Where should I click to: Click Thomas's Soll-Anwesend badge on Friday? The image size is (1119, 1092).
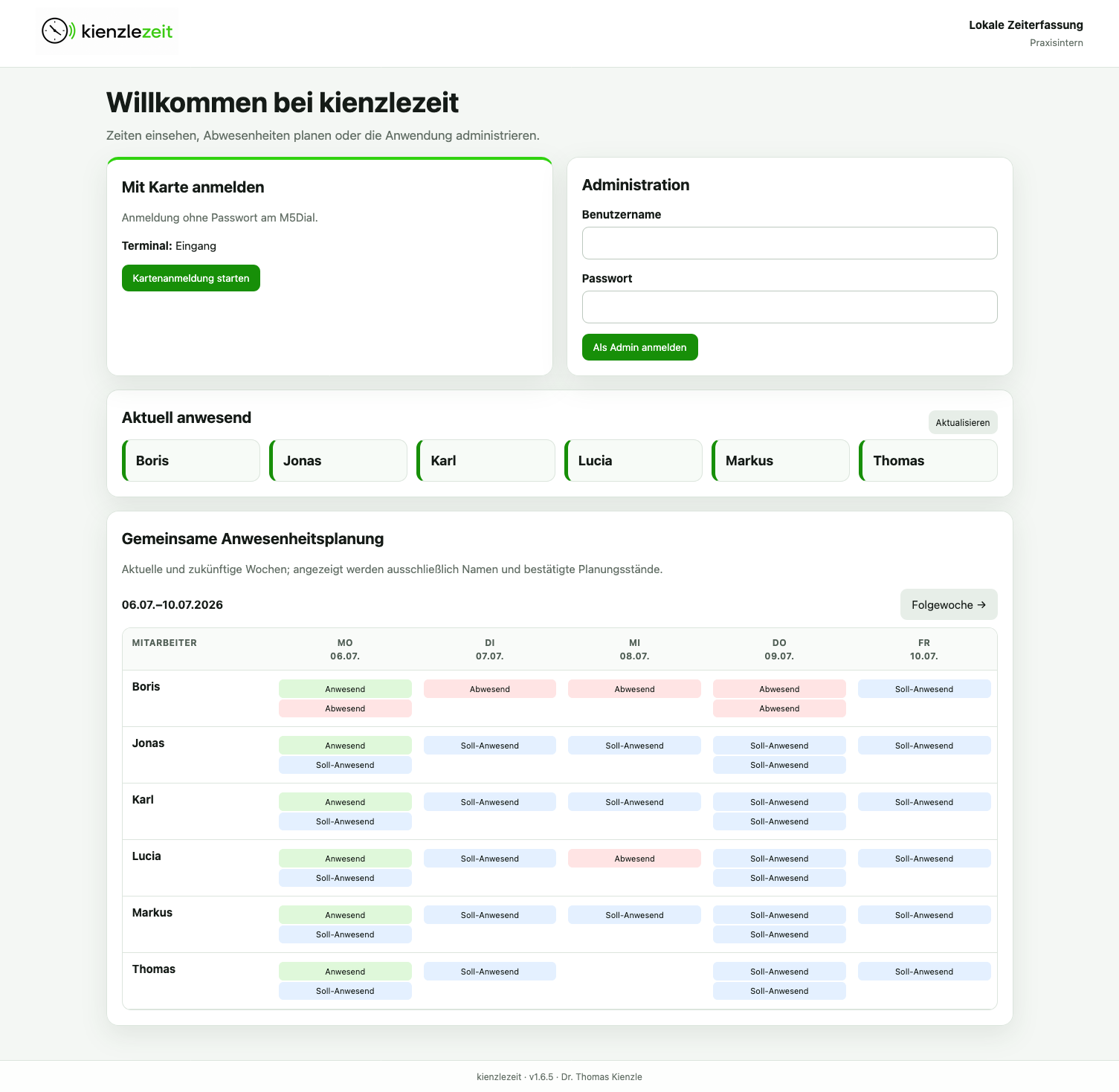924,972
